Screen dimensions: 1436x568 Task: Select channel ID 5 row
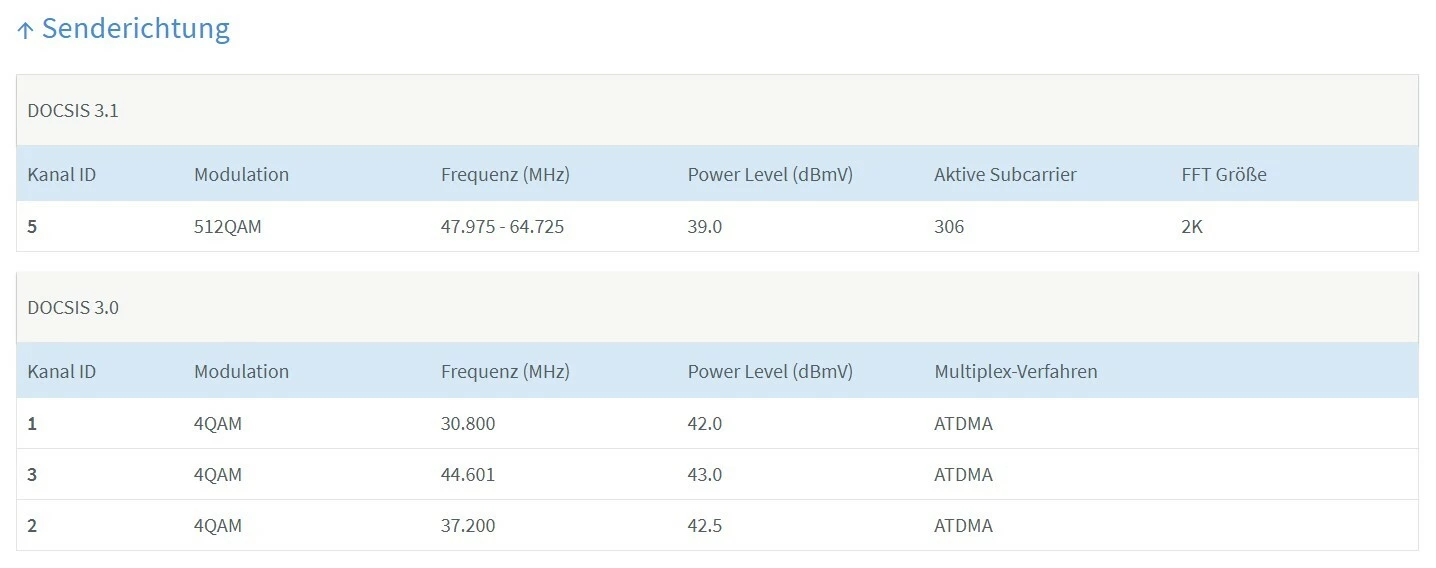[33, 227]
